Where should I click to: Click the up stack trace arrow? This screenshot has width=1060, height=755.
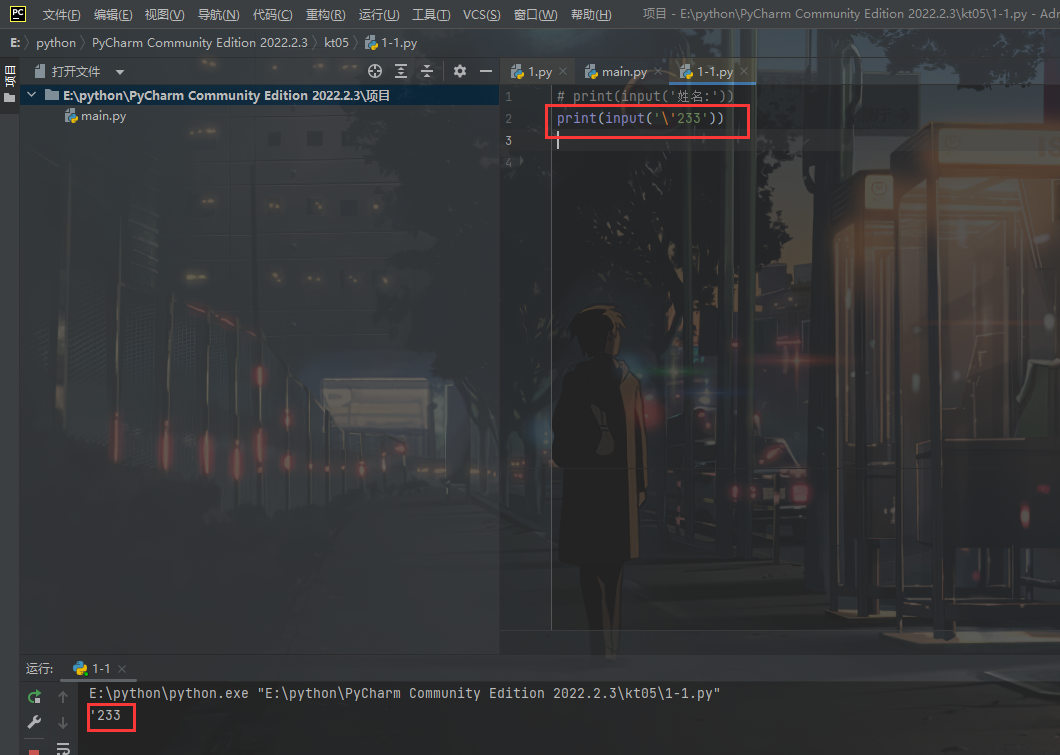[x=63, y=696]
